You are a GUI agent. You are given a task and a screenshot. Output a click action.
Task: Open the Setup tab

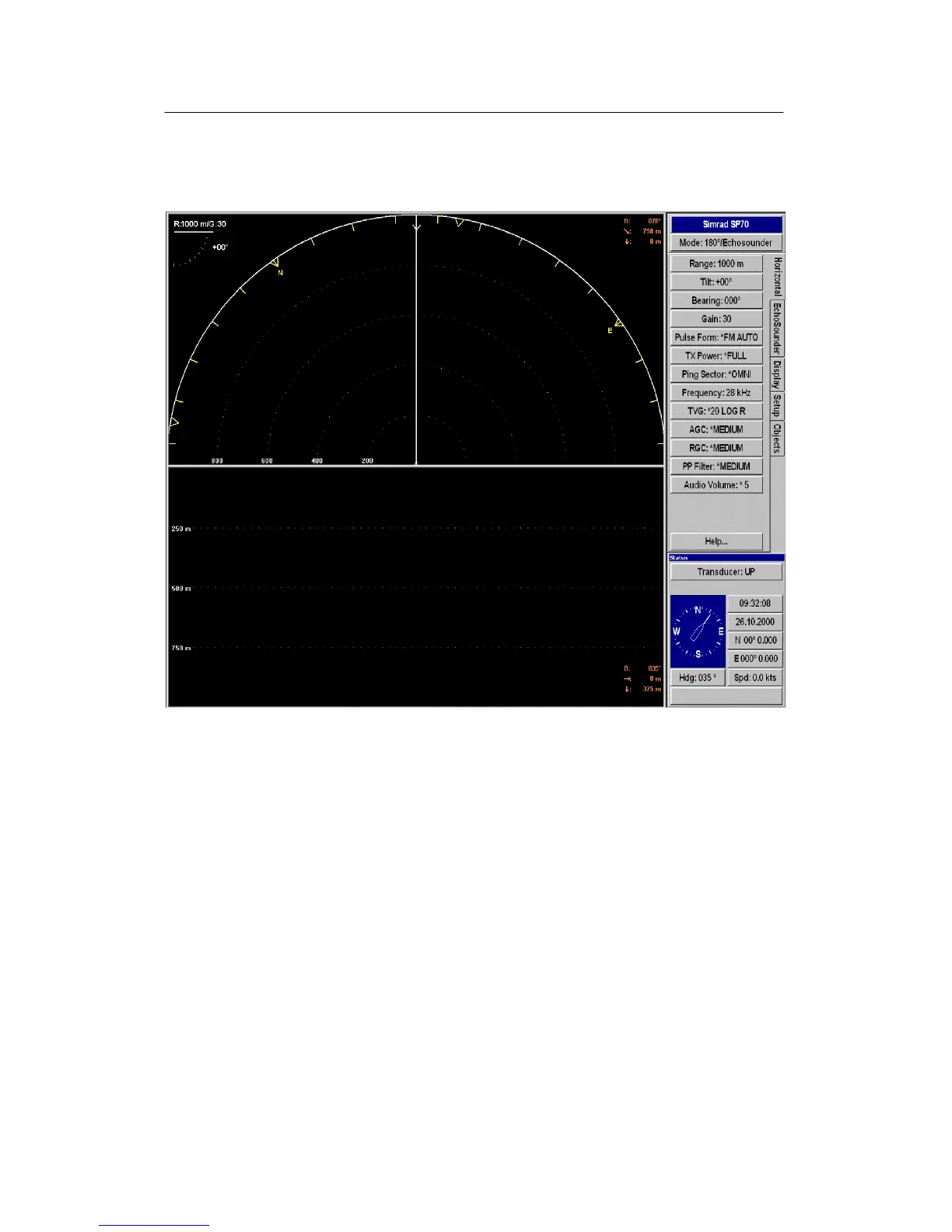point(777,406)
